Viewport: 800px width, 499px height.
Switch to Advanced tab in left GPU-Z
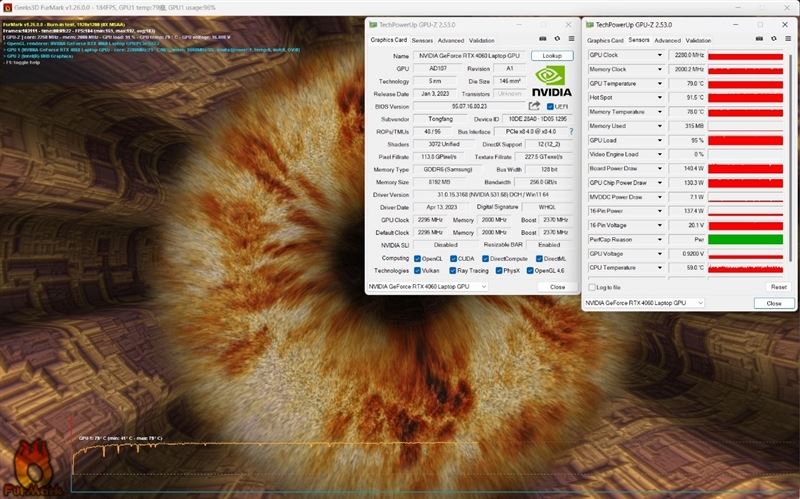[x=451, y=40]
